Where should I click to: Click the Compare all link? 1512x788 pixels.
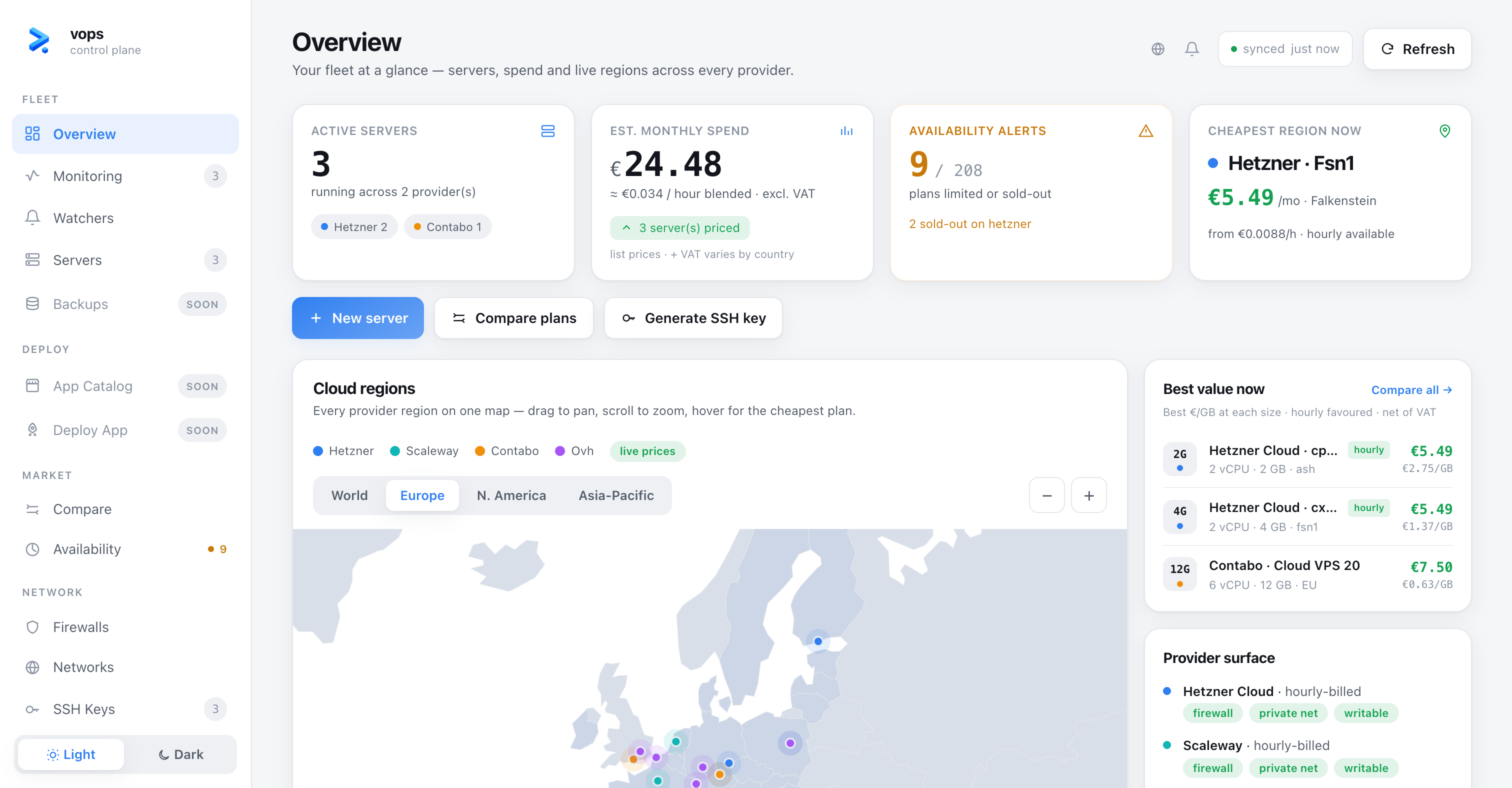click(x=1411, y=389)
